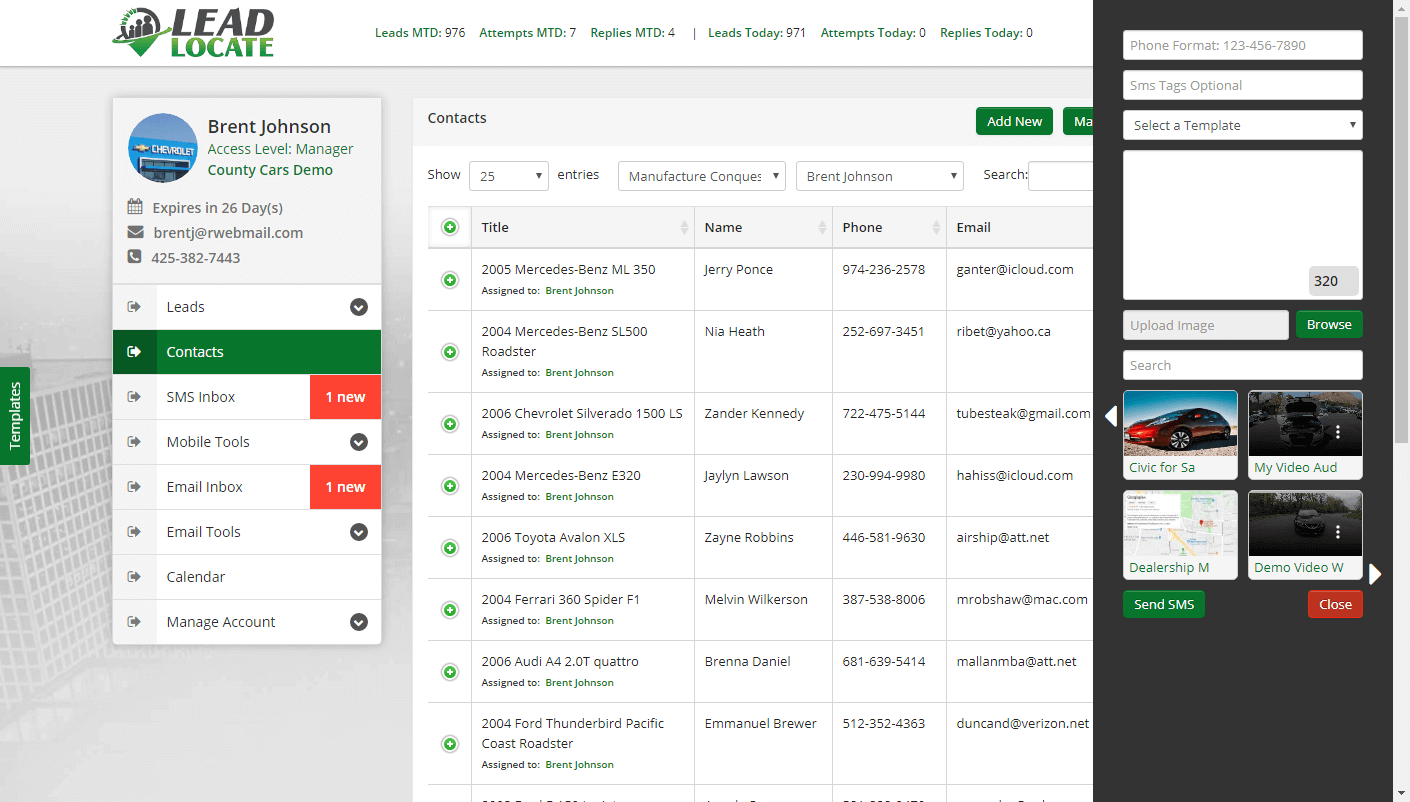Sort table by Title column
The height and width of the screenshot is (802, 1410).
[x=583, y=228]
